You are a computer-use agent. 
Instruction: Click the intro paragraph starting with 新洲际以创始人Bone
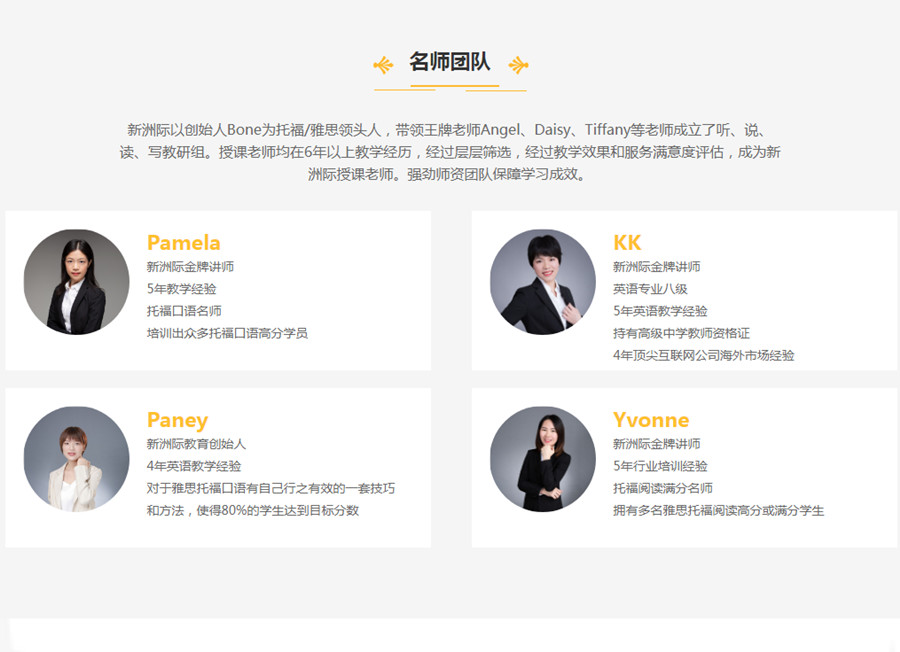(450, 152)
